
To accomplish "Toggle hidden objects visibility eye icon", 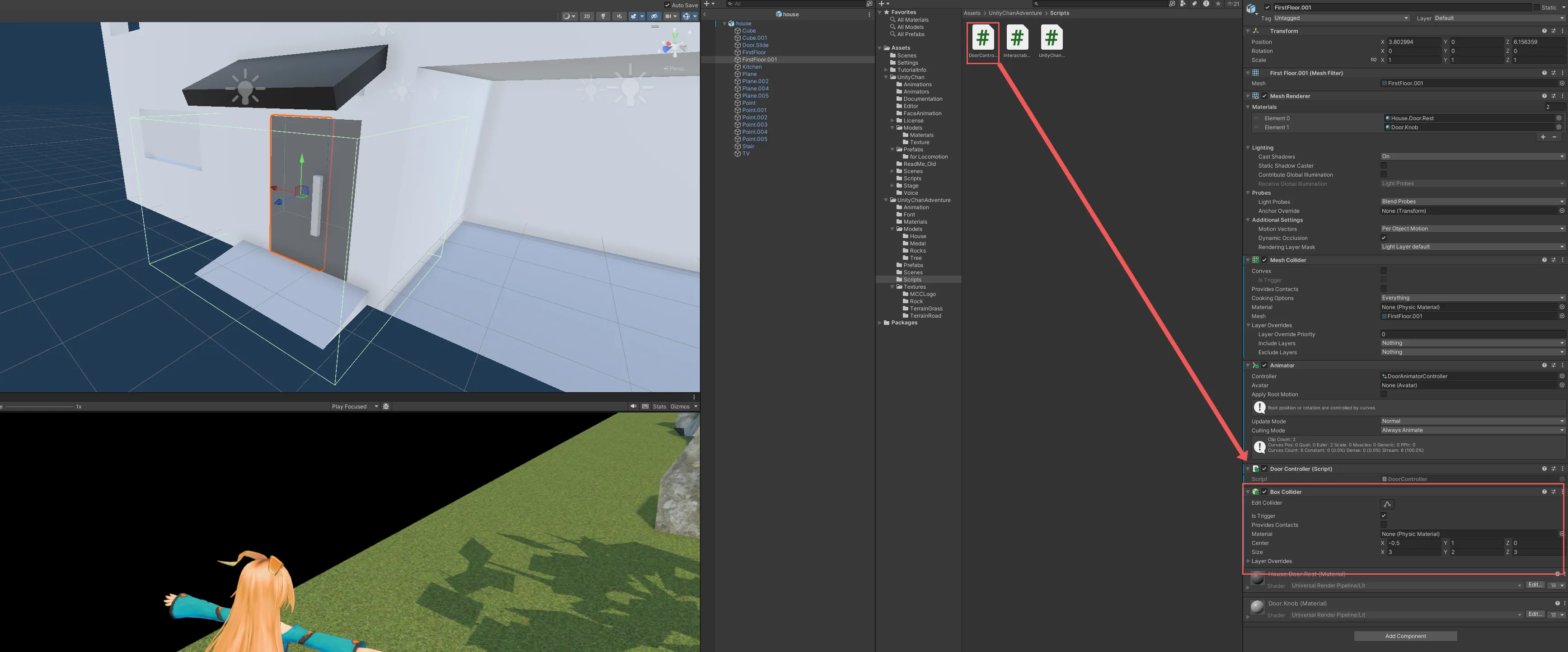I will point(654,16).
